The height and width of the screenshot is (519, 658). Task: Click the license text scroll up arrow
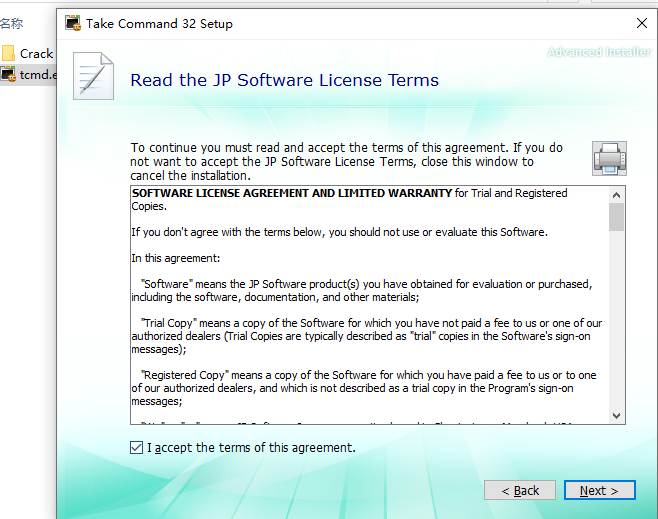point(616,195)
